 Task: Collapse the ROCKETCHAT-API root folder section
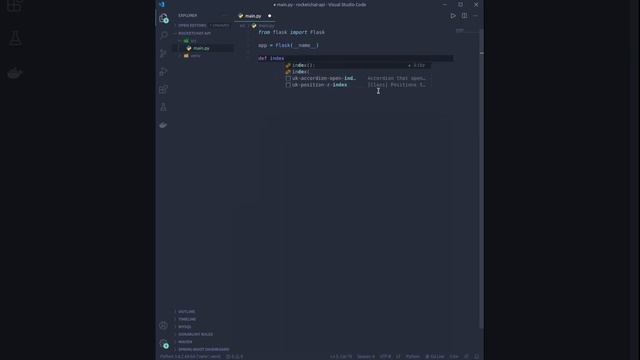(194, 33)
